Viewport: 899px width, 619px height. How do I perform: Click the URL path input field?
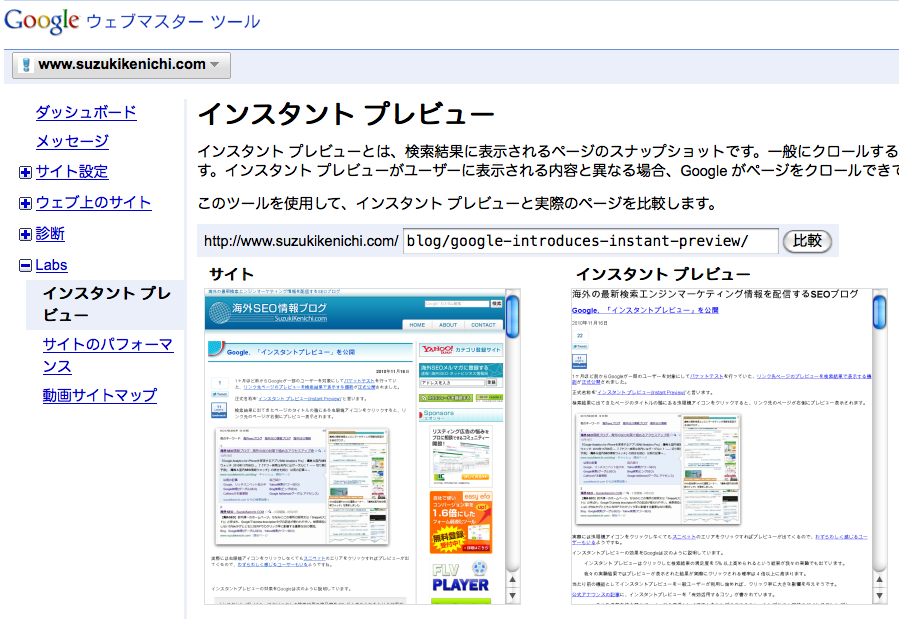coord(591,241)
